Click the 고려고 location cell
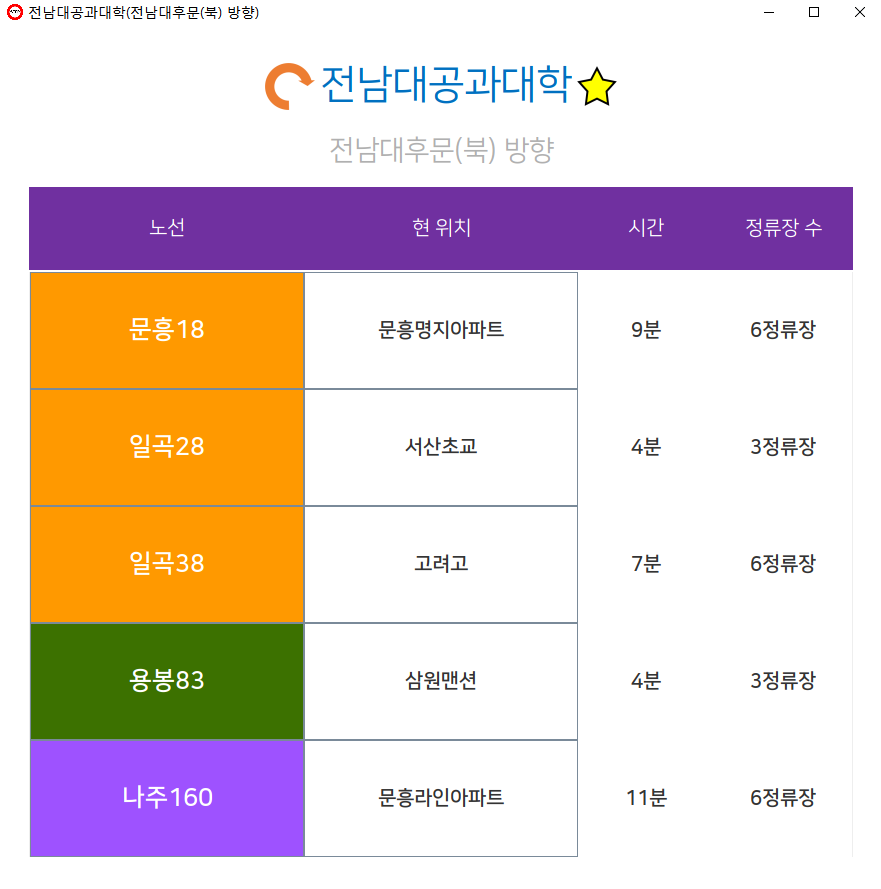Viewport: 881px width, 889px height. pos(441,565)
